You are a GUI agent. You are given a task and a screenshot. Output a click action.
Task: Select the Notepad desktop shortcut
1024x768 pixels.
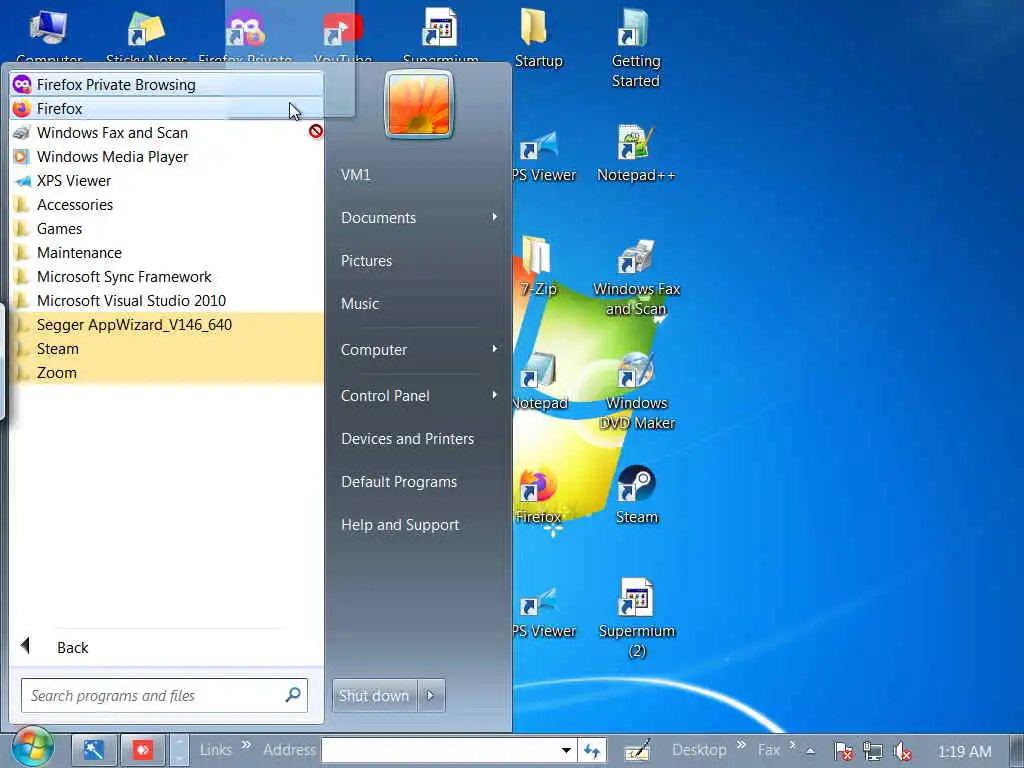click(539, 381)
